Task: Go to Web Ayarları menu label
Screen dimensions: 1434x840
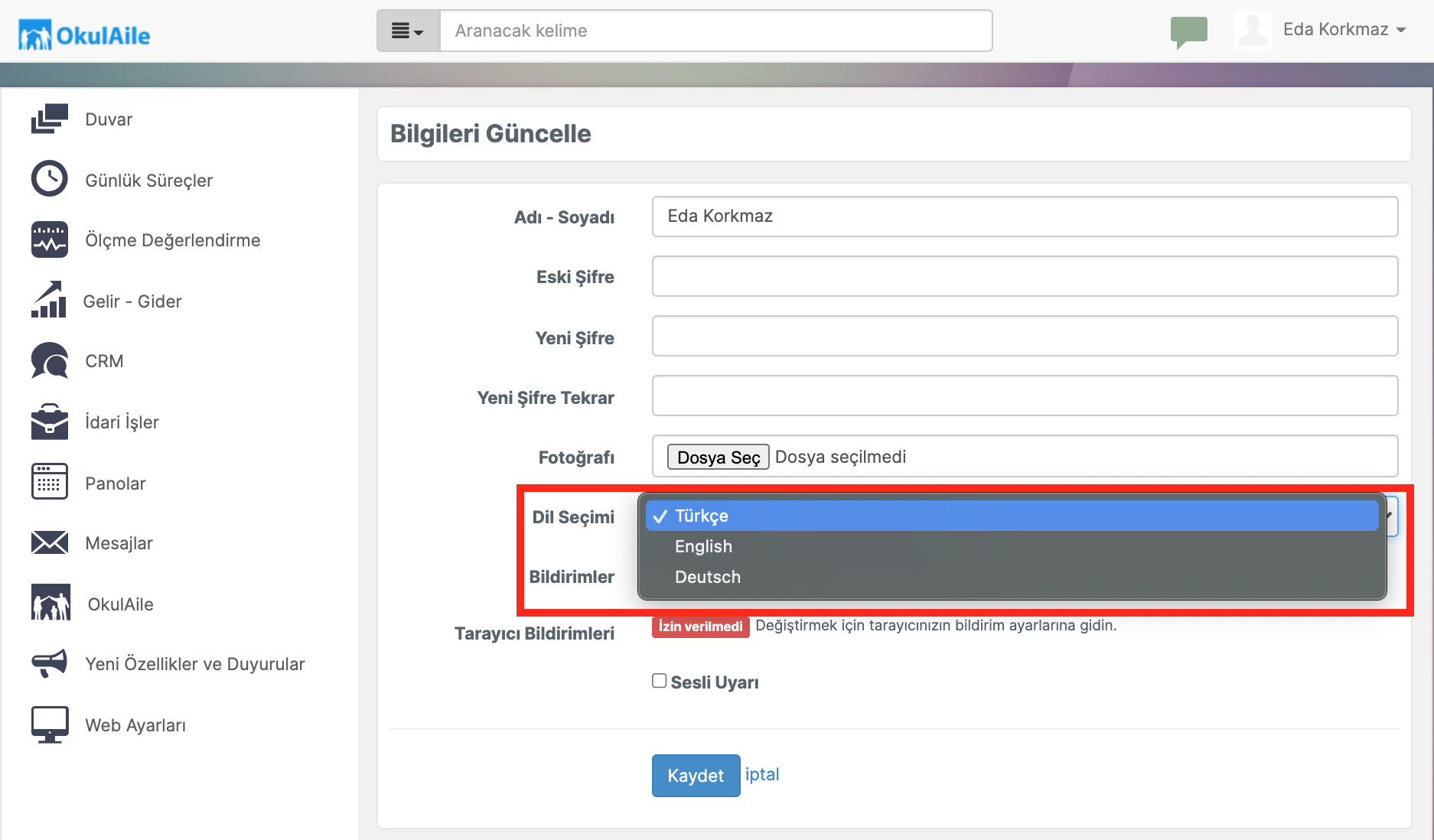Action: point(135,725)
